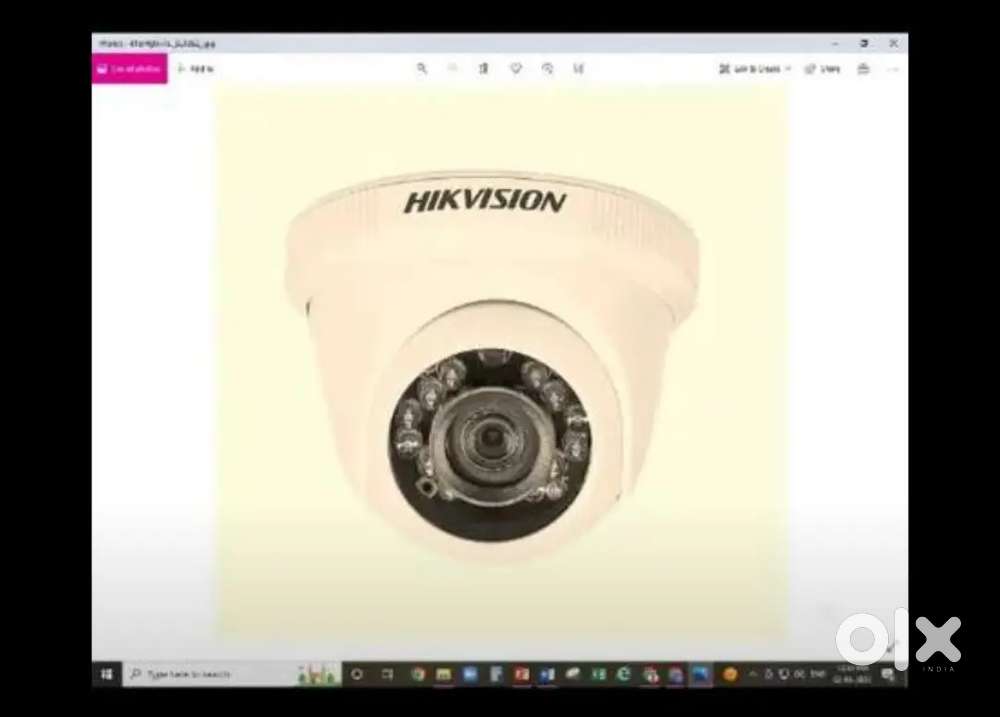Select the zoom magnifier tool
Viewport: 1000px width, 717px height.
pyautogui.click(x=421, y=69)
